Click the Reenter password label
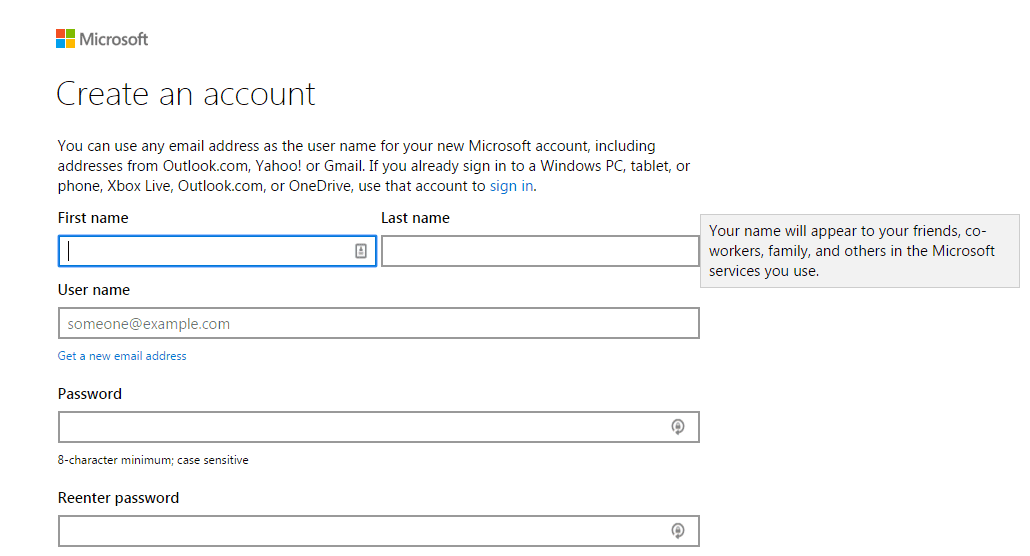Image resolution: width=1030 pixels, height=556 pixels. click(x=118, y=498)
